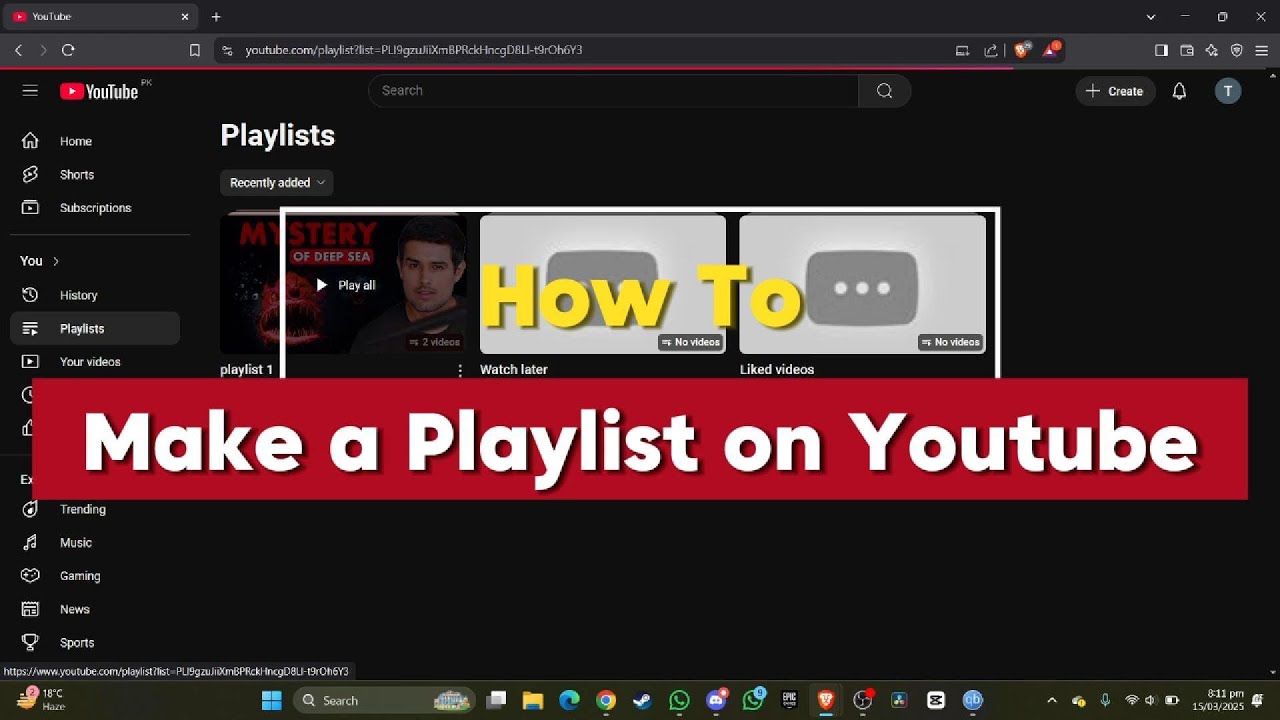Click the YouTube logo
The height and width of the screenshot is (720, 1280).
tap(99, 91)
